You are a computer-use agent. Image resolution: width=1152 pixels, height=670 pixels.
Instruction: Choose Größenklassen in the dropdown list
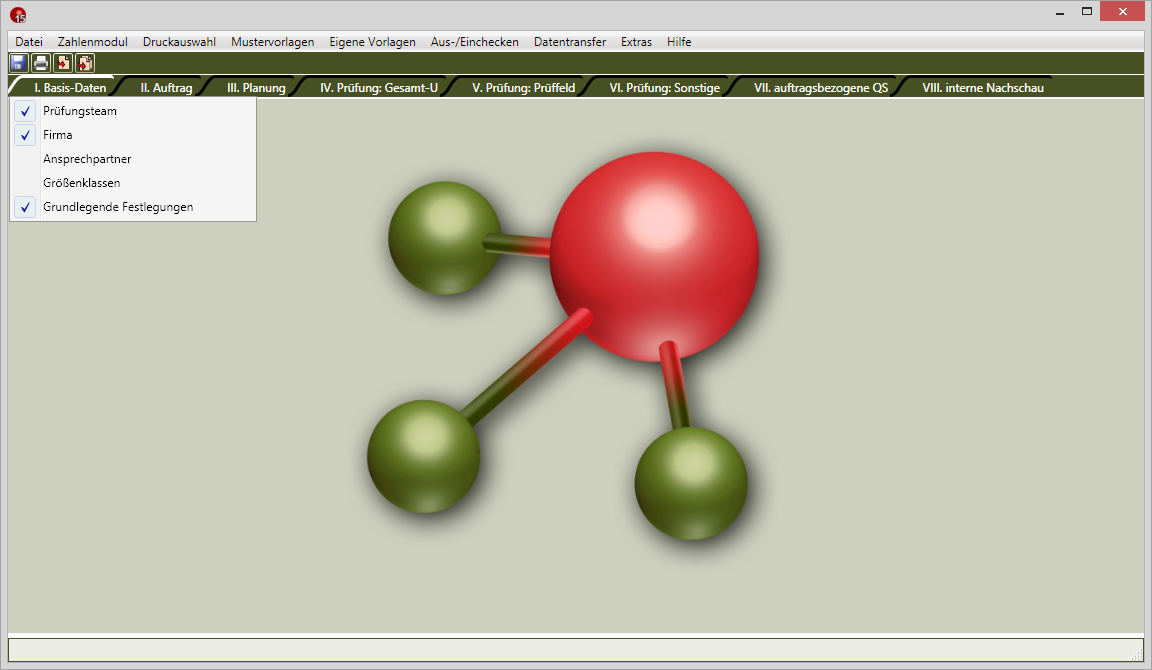[x=82, y=183]
